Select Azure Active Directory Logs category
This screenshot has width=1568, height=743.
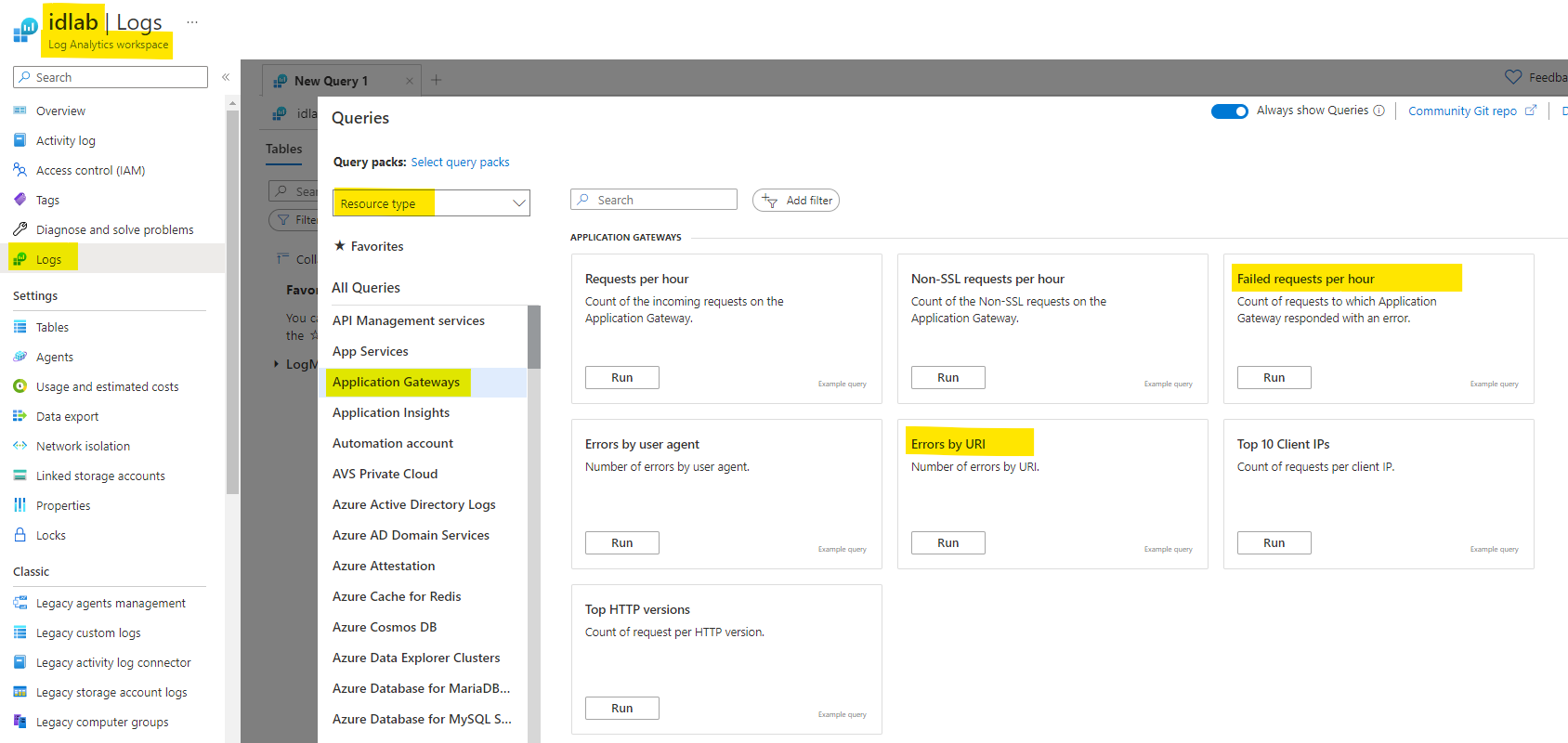point(414,504)
